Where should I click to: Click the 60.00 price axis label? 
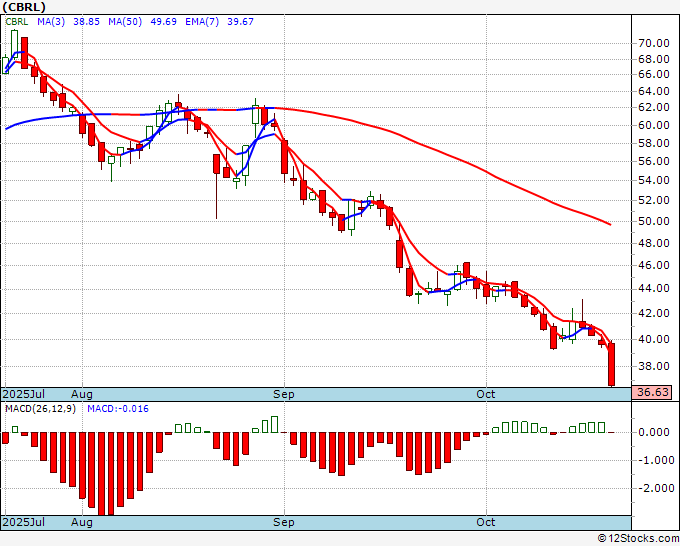point(654,125)
